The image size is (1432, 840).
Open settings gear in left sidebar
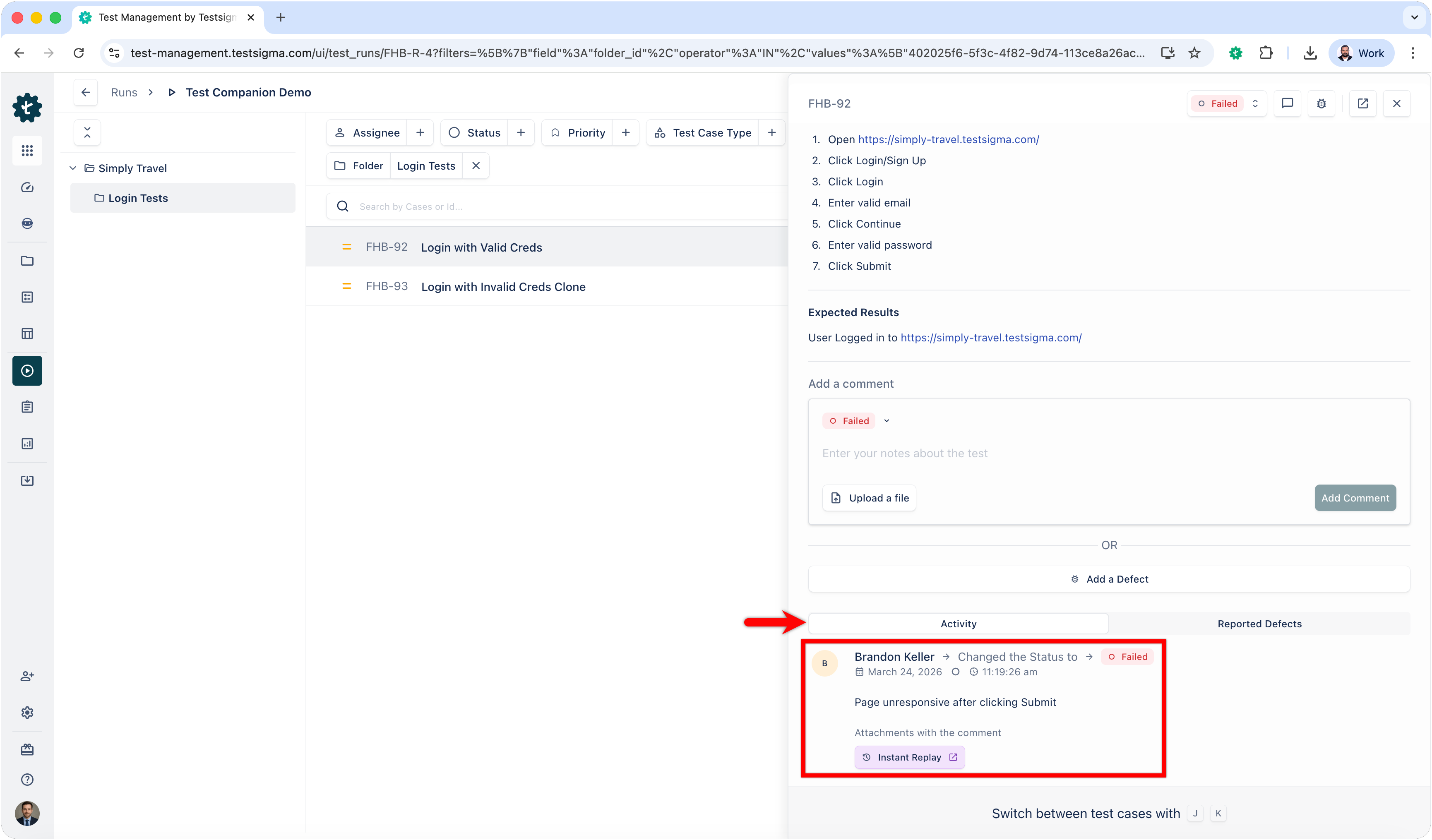click(x=27, y=712)
